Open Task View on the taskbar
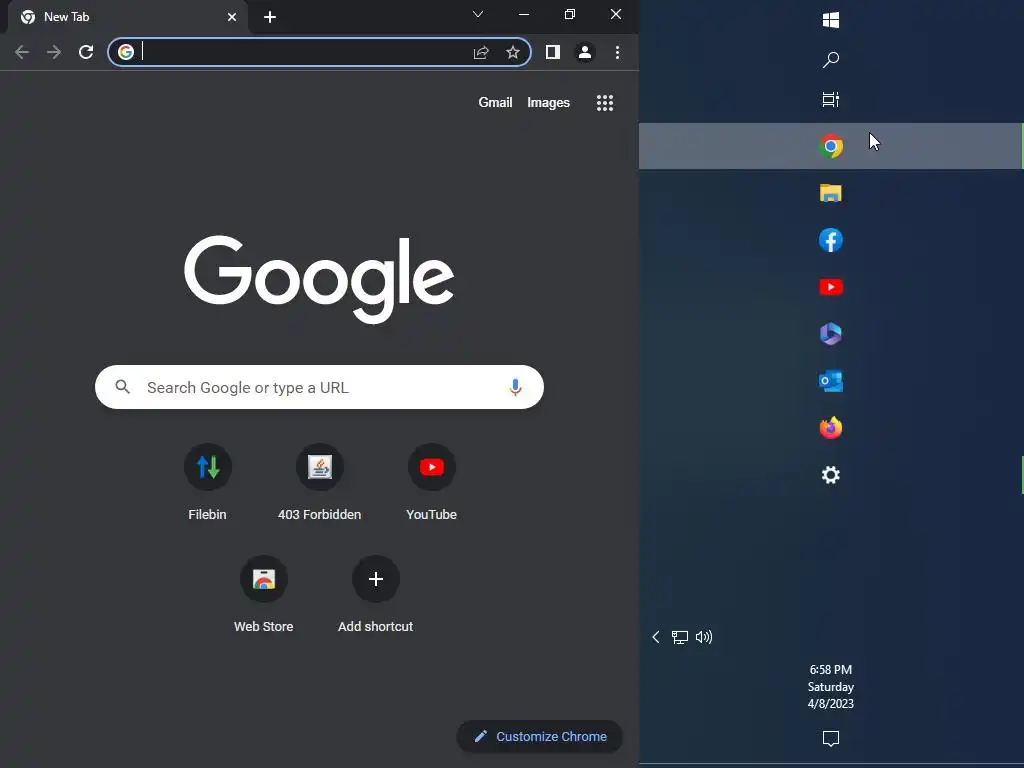 [831, 99]
